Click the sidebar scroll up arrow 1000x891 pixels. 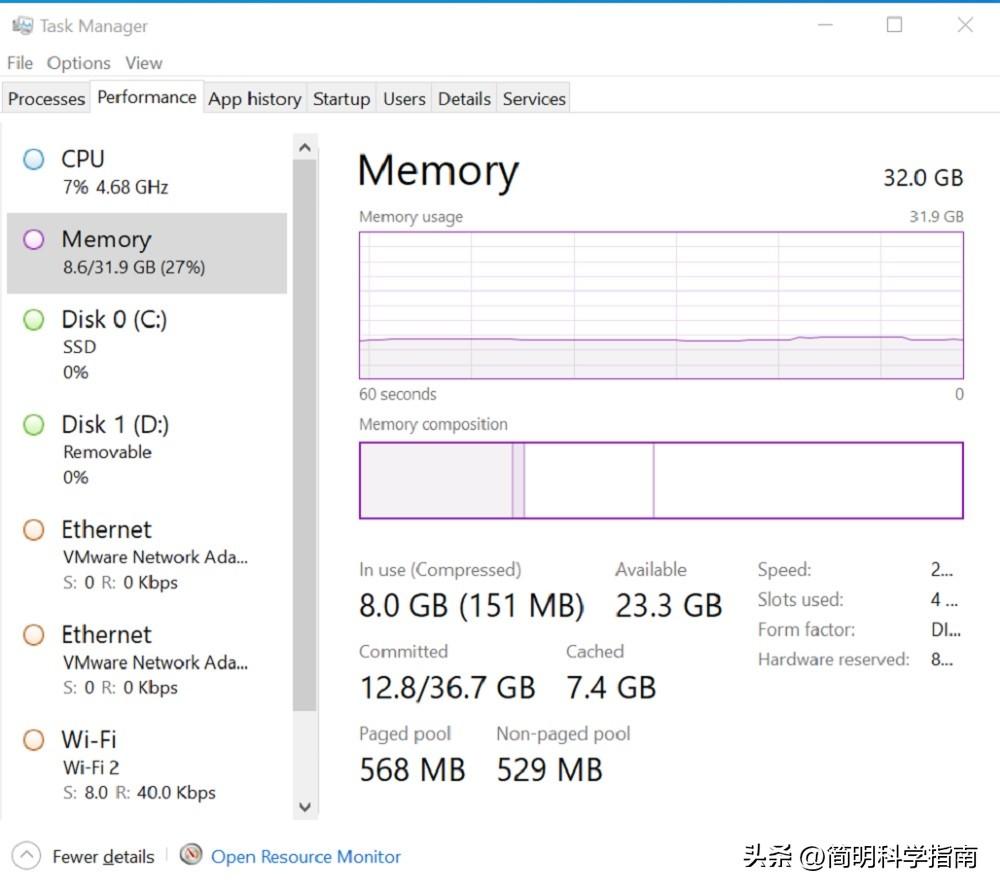coord(305,148)
